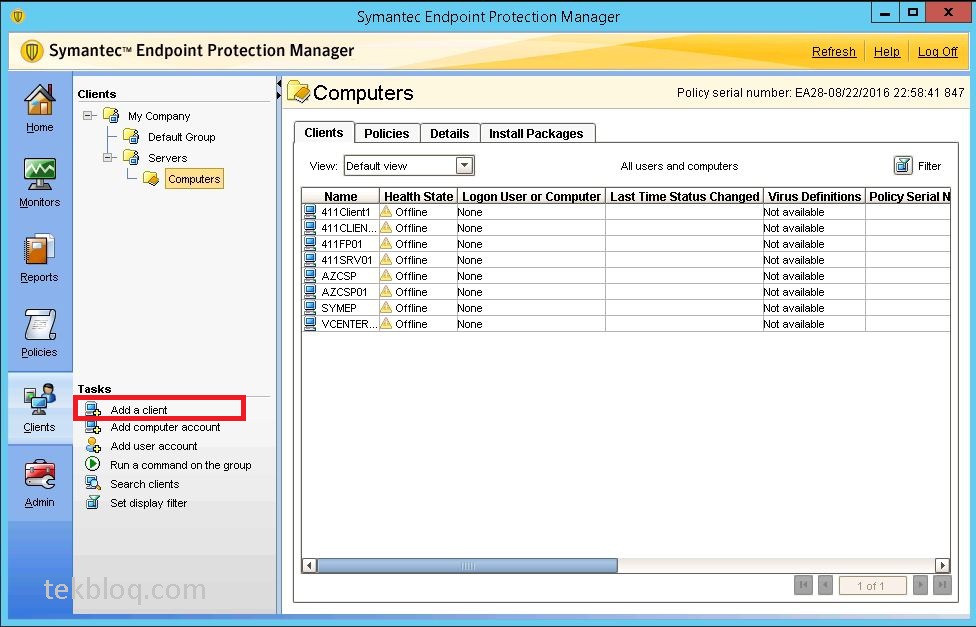Click the scrollbar left arrow
Screen dimensions: 976x627
pyautogui.click(x=309, y=565)
